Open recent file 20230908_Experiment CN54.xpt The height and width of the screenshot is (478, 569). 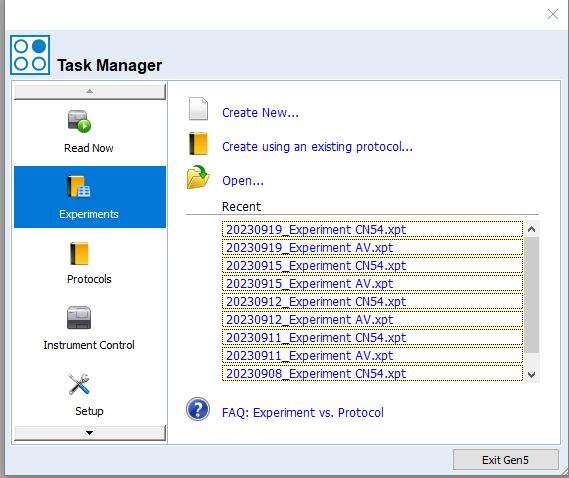tap(372, 373)
